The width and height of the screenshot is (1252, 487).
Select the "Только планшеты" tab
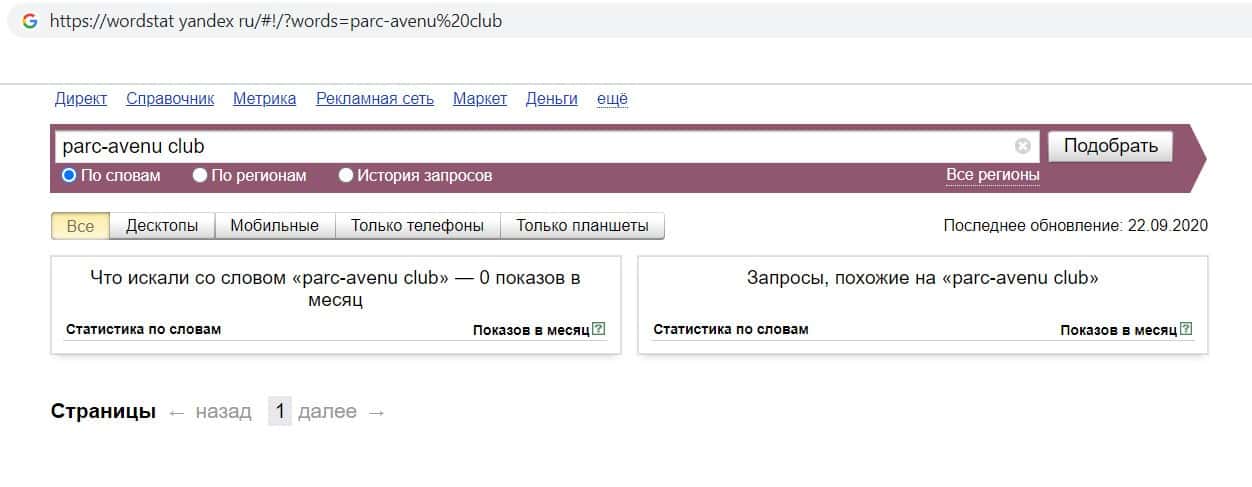pyautogui.click(x=582, y=225)
